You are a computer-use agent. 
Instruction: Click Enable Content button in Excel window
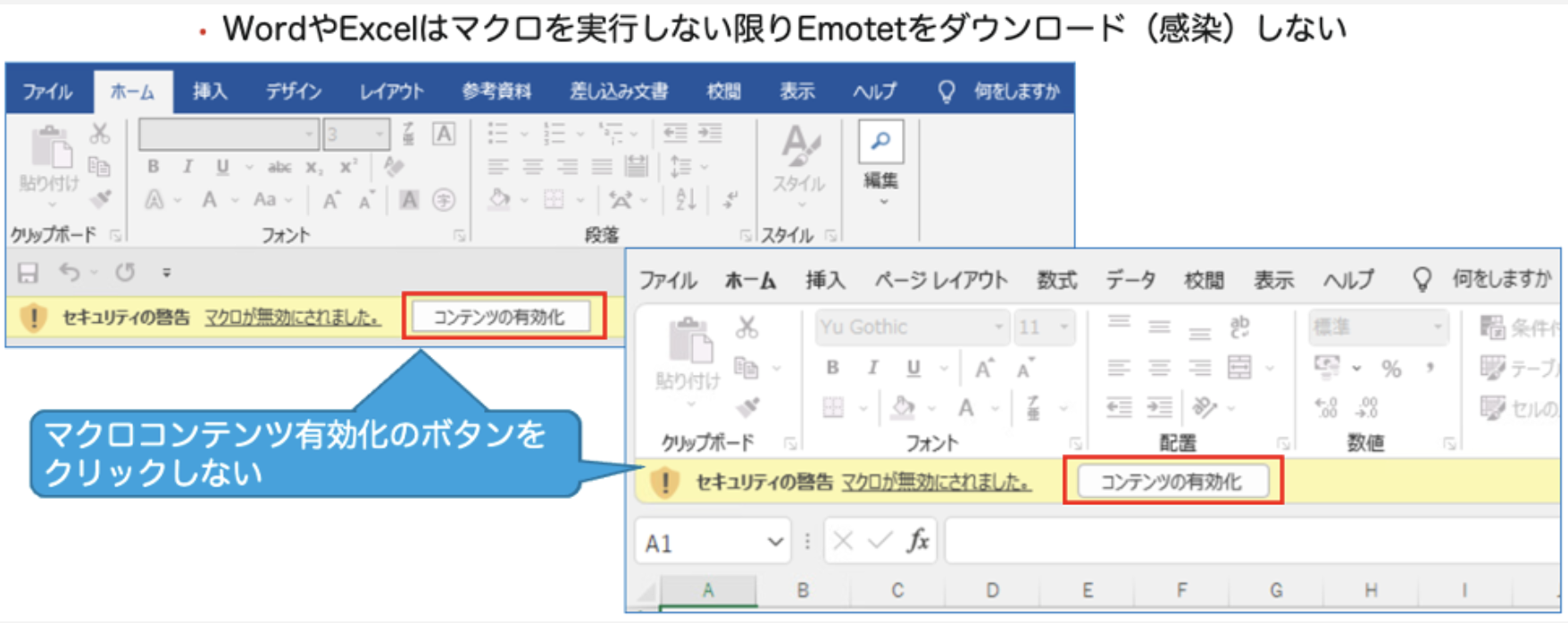1172,482
